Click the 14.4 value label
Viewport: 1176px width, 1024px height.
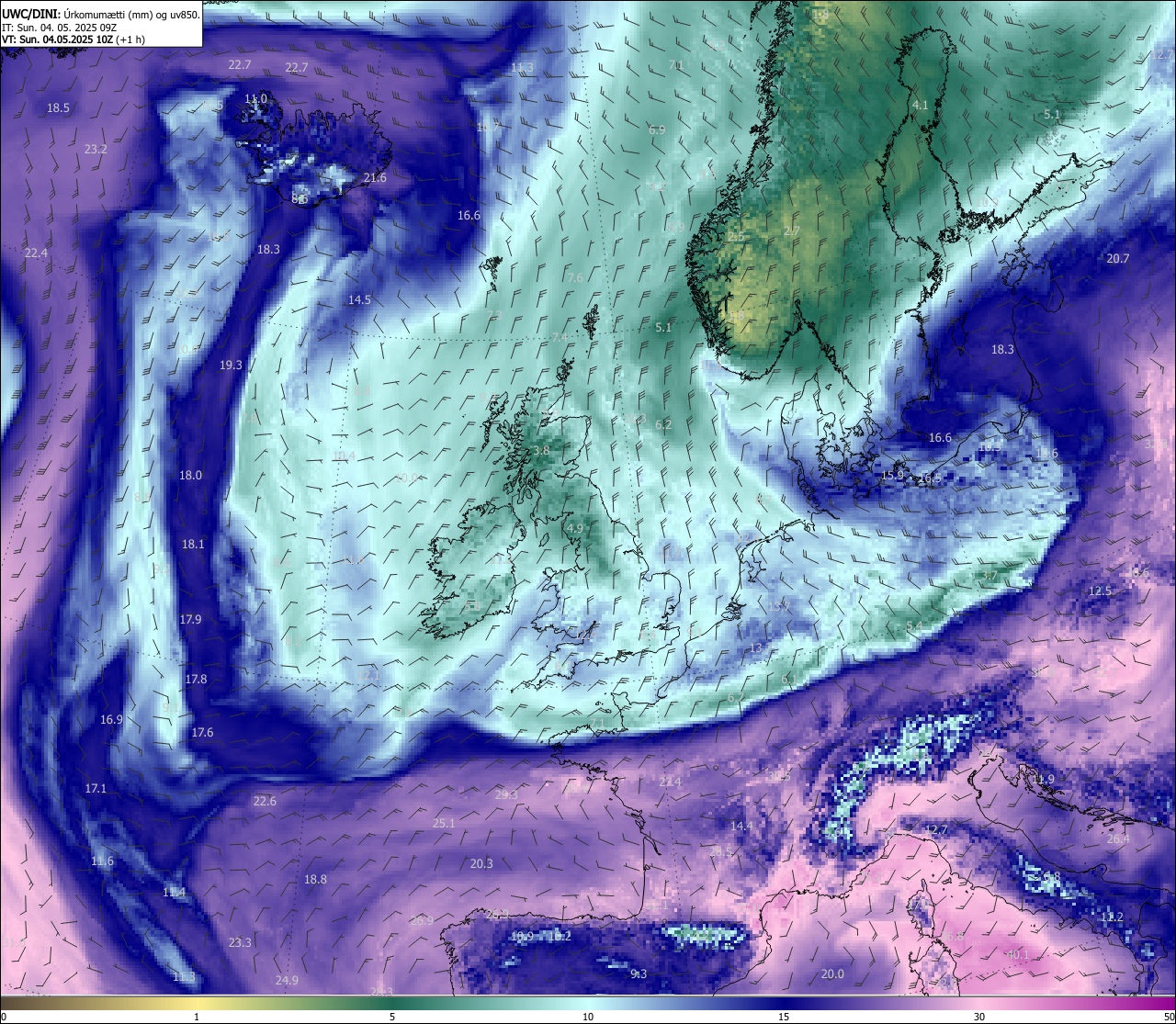pos(741,827)
